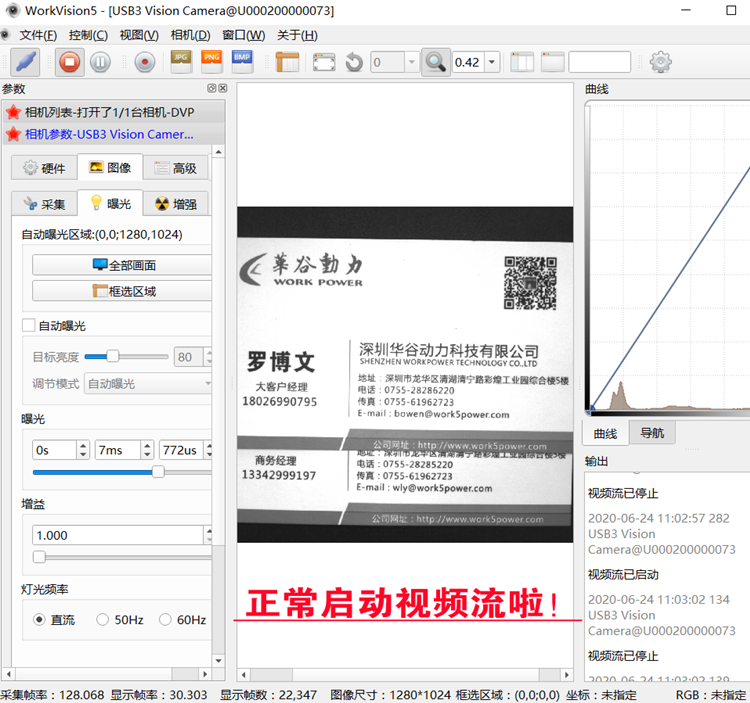Click the gain value field 1.000

coord(118,535)
